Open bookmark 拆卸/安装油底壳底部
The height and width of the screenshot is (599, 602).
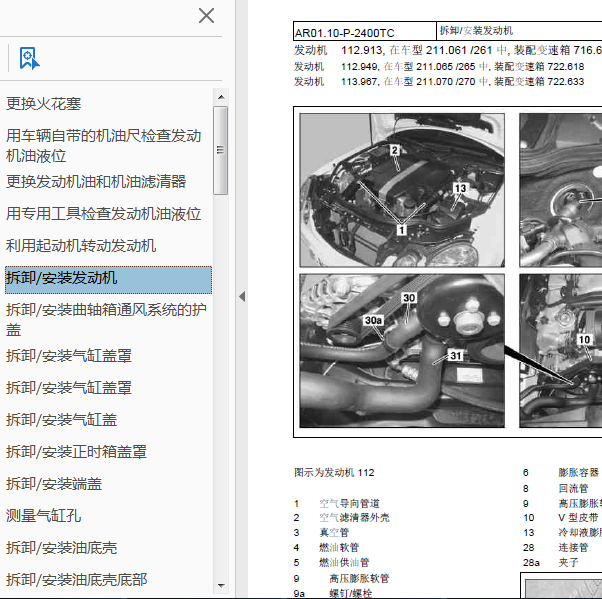coord(76,580)
